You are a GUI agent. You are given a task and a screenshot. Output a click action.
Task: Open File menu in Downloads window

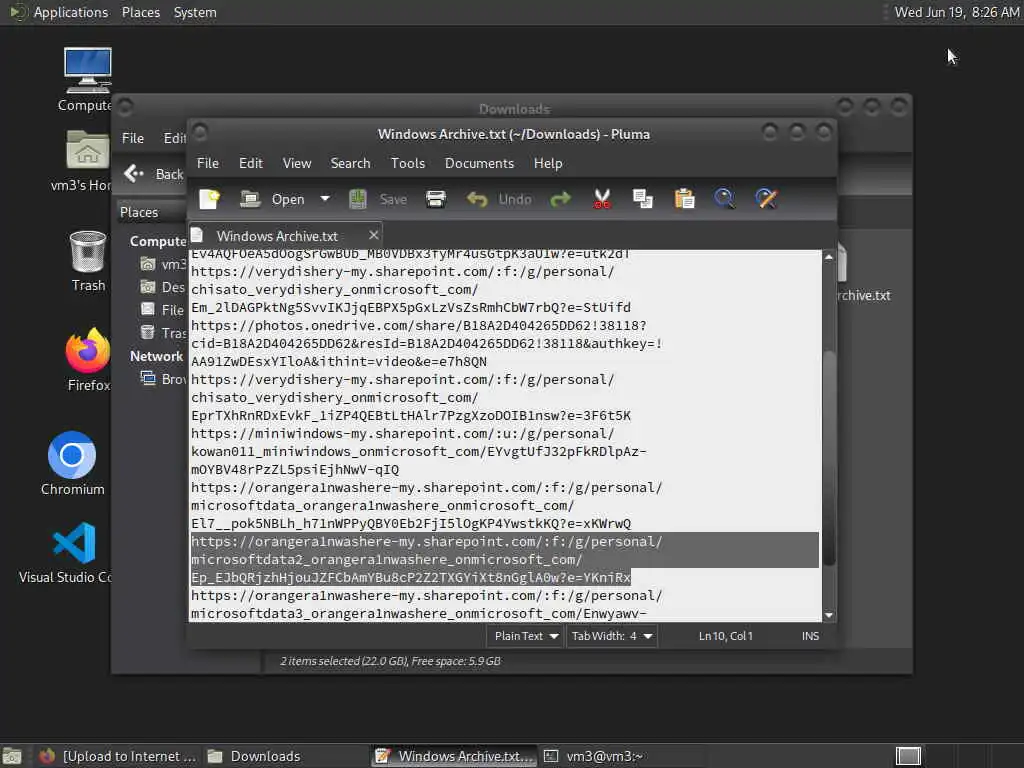pyautogui.click(x=133, y=138)
